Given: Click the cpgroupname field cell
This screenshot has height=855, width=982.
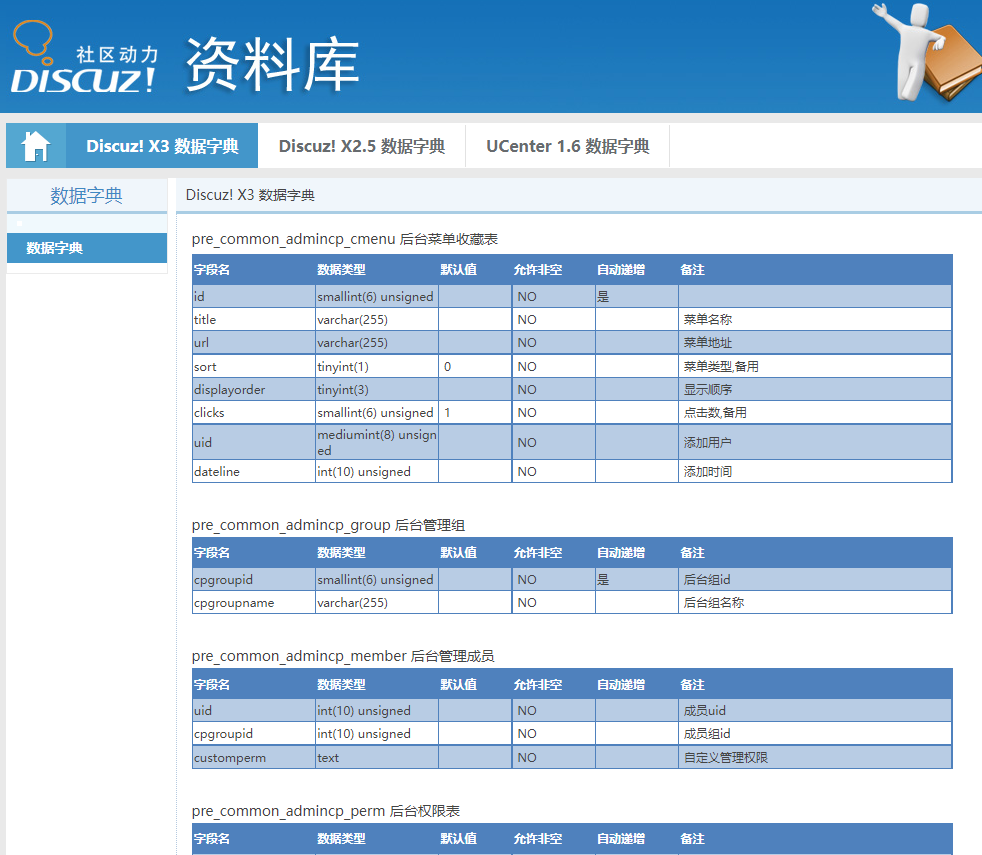Looking at the screenshot, I should click(254, 603).
